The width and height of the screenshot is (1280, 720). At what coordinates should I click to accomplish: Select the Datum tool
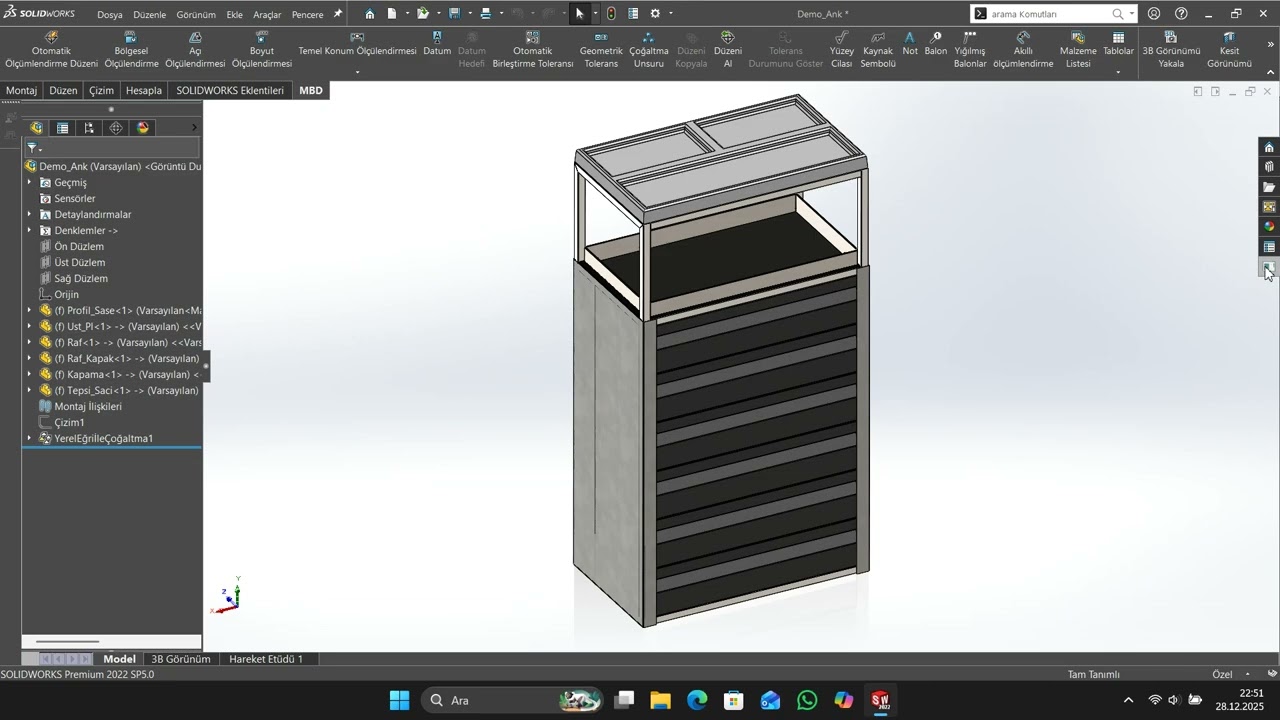[x=437, y=44]
